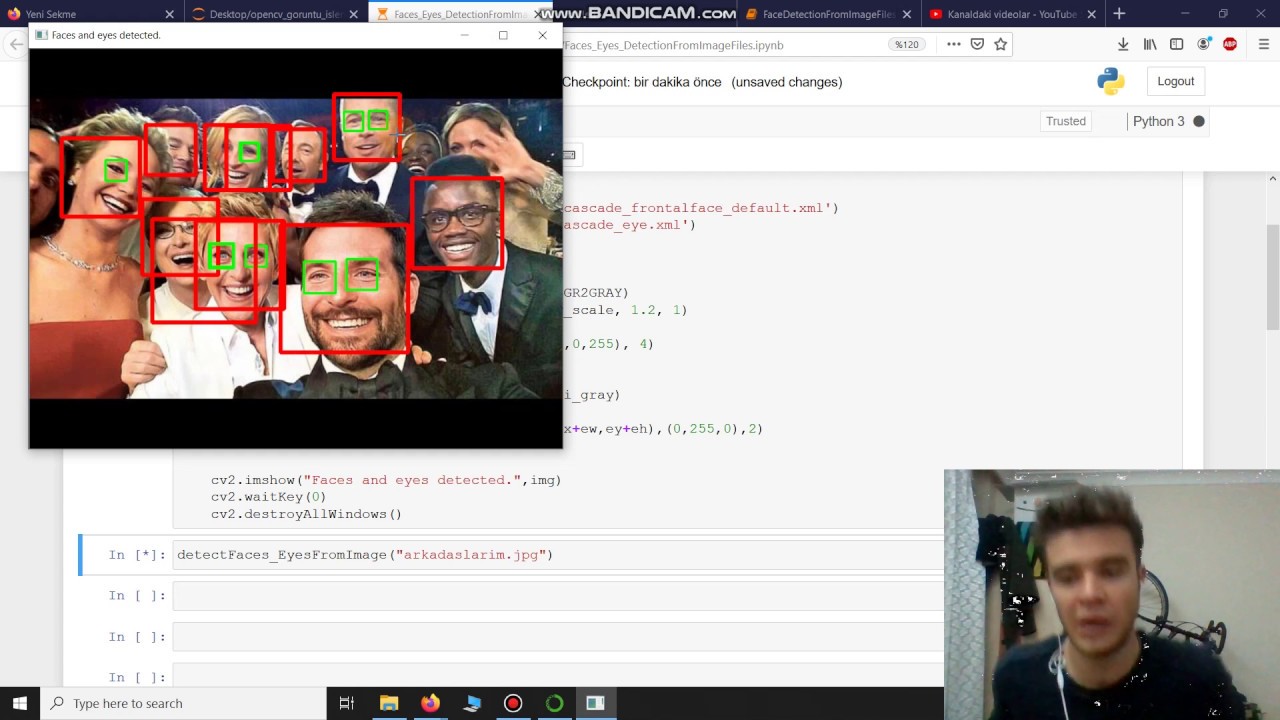The height and width of the screenshot is (720, 1280).
Task: Select the detectFaces_EyesFromImage code cell
Action: 558,554
